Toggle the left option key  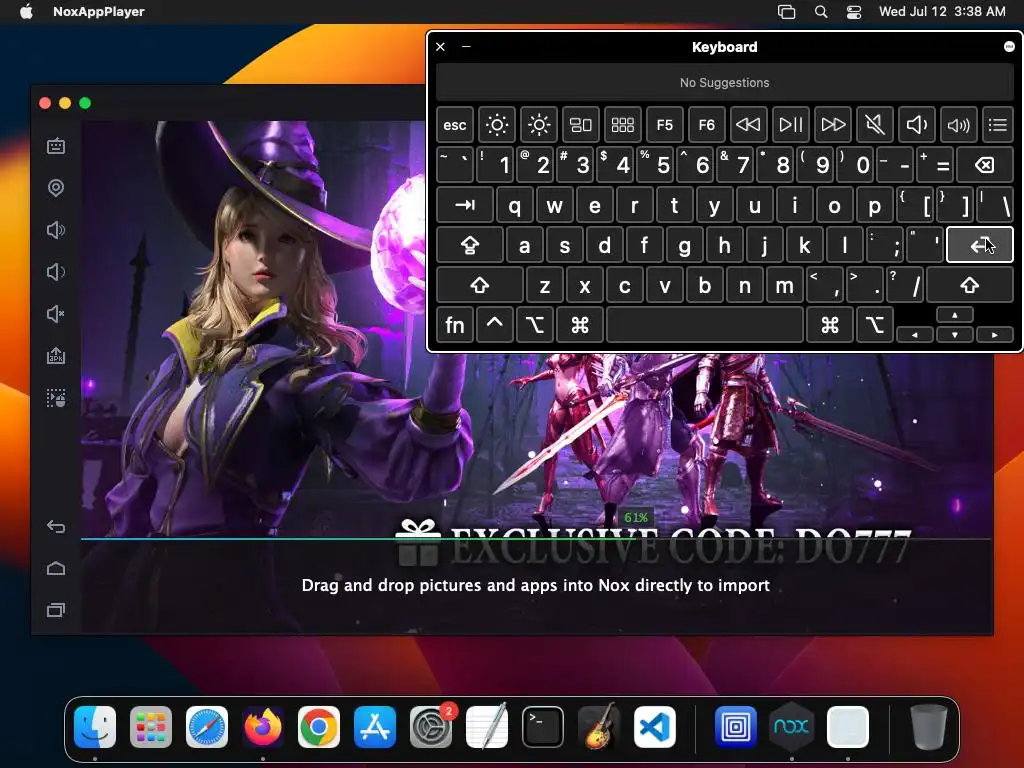pyautogui.click(x=535, y=325)
